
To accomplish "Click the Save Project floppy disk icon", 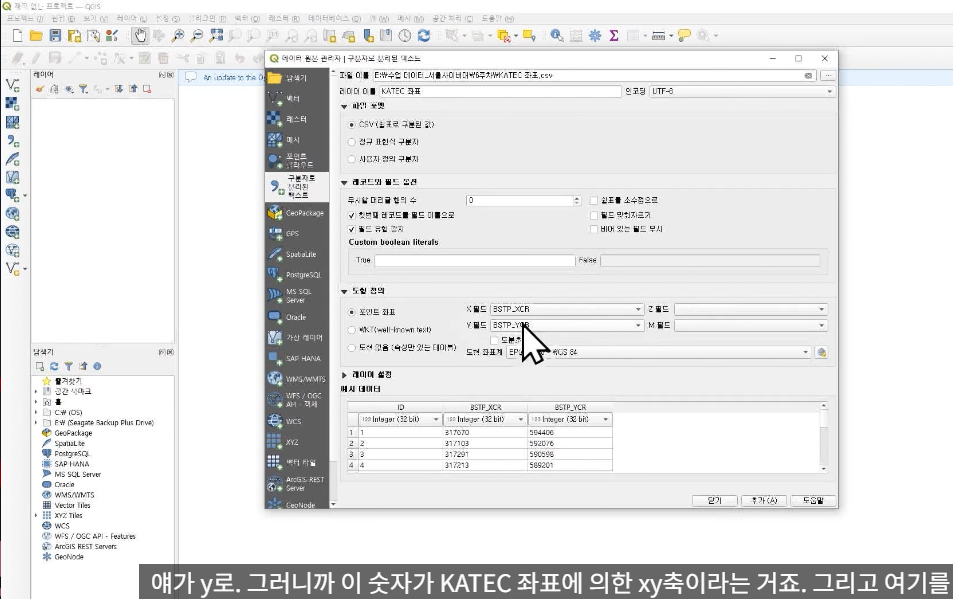I will coord(55,36).
